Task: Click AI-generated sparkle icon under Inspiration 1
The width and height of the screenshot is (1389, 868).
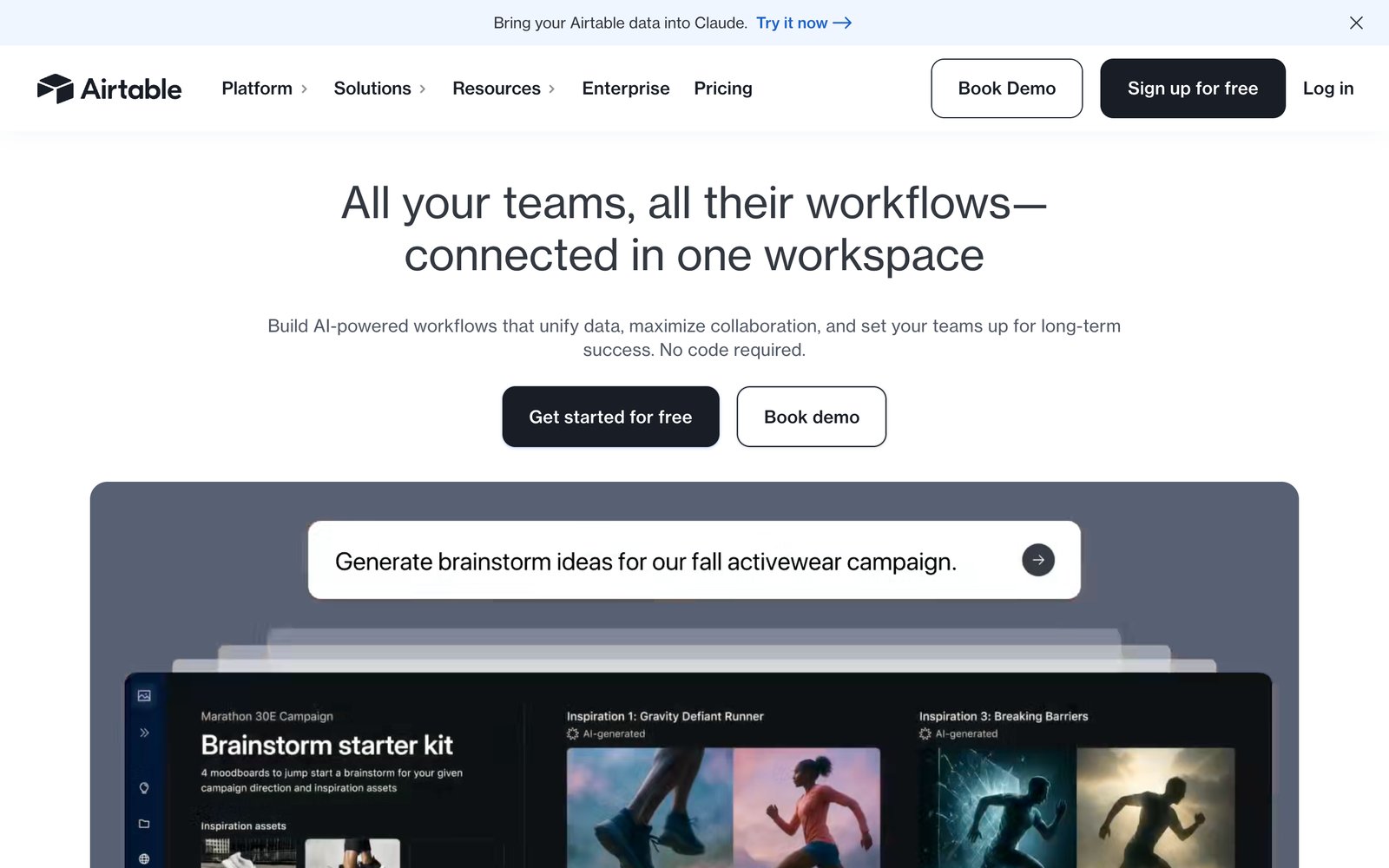Action: coord(573,733)
